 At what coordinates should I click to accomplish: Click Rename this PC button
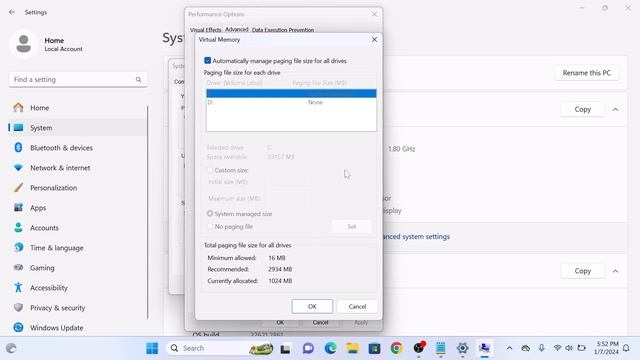coord(587,73)
